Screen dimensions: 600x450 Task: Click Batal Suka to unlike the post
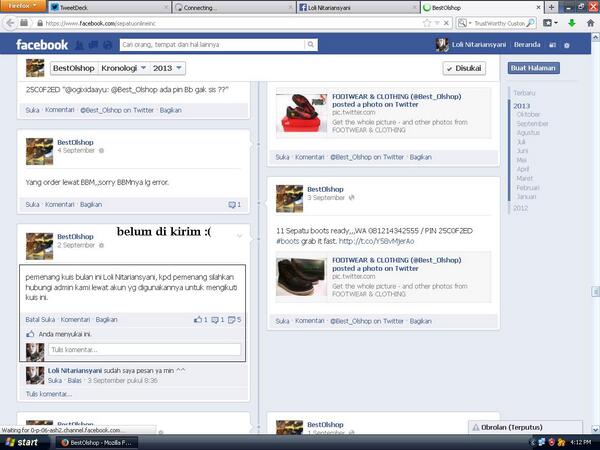[x=40, y=320]
